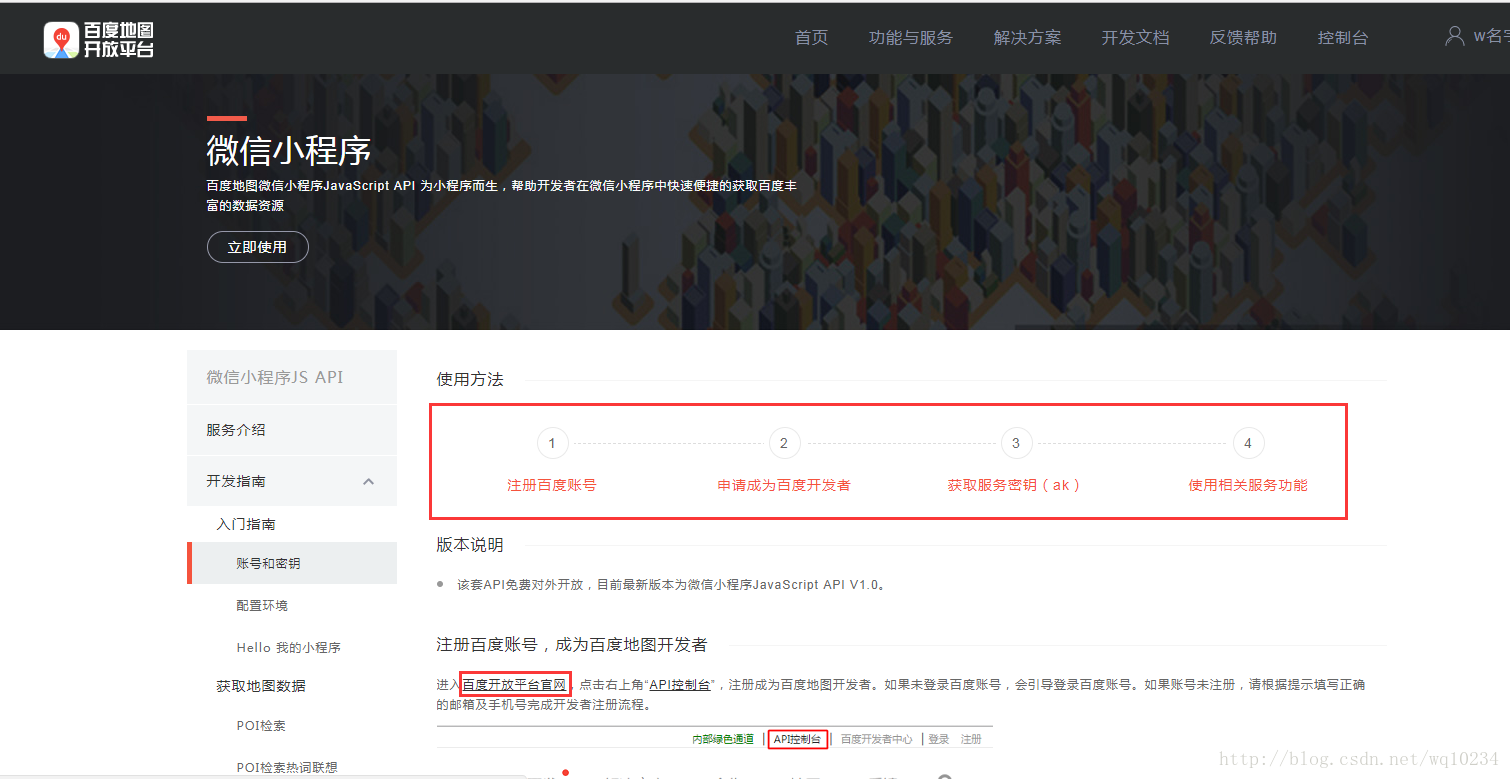The width and height of the screenshot is (1510, 779).
Task: Open POI检索 sidebar item
Action: pyautogui.click(x=261, y=726)
